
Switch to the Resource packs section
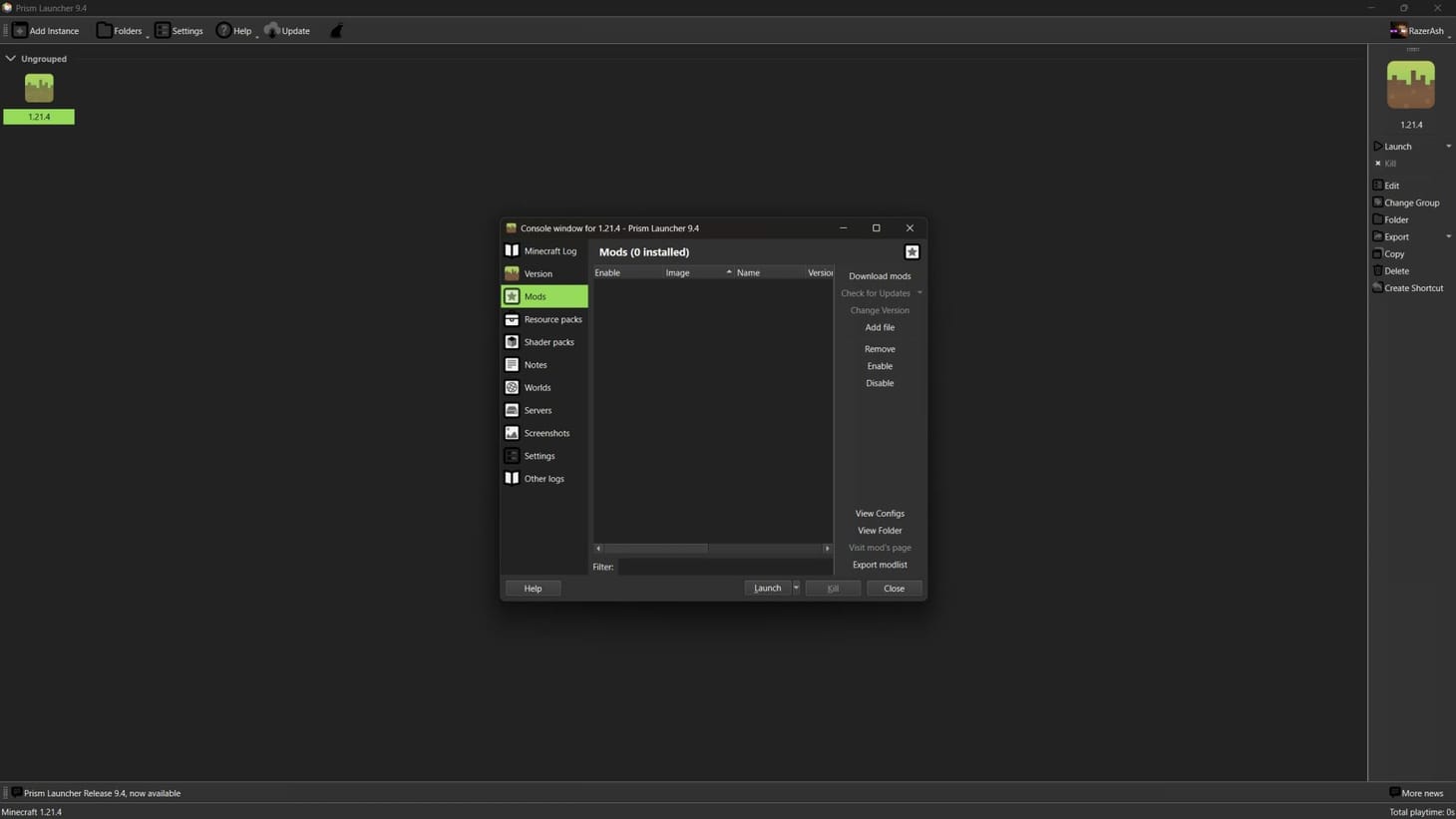pyautogui.click(x=553, y=319)
